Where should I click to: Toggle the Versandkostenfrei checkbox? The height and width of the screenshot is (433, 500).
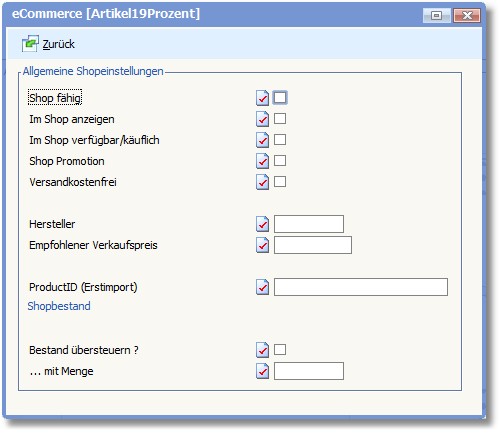pos(280,182)
